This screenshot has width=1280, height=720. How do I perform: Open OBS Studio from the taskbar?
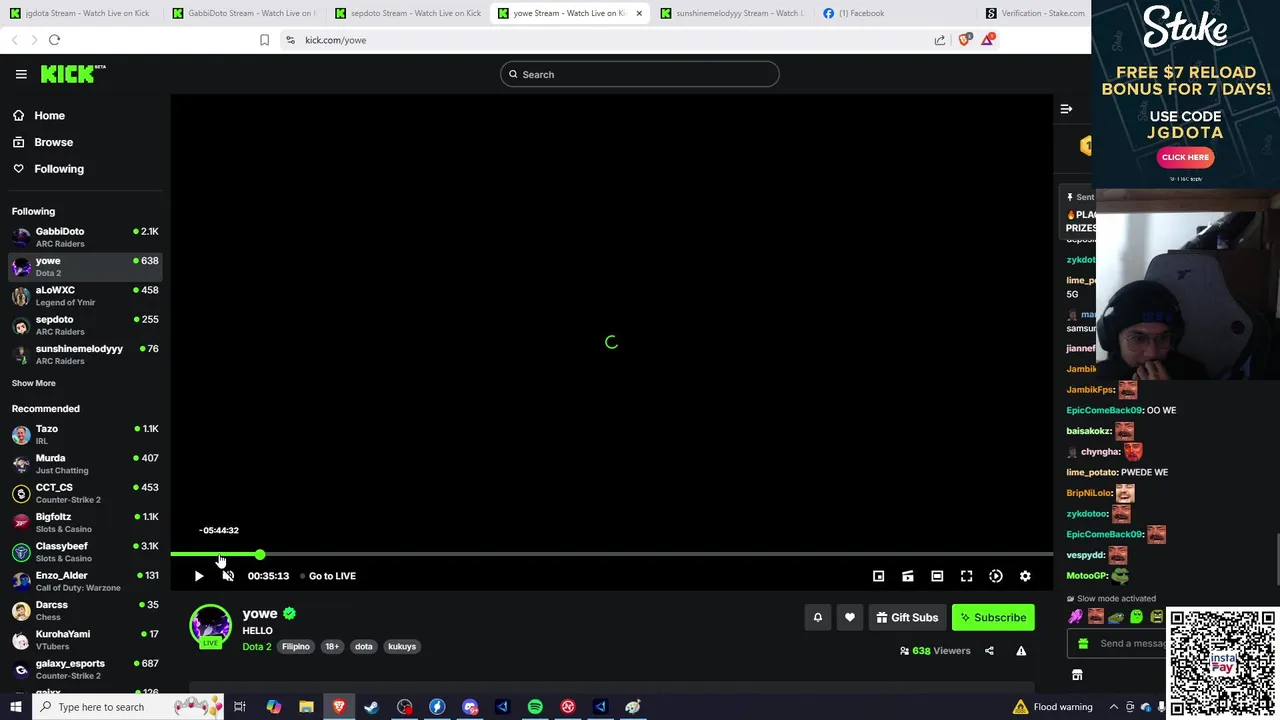click(x=404, y=707)
